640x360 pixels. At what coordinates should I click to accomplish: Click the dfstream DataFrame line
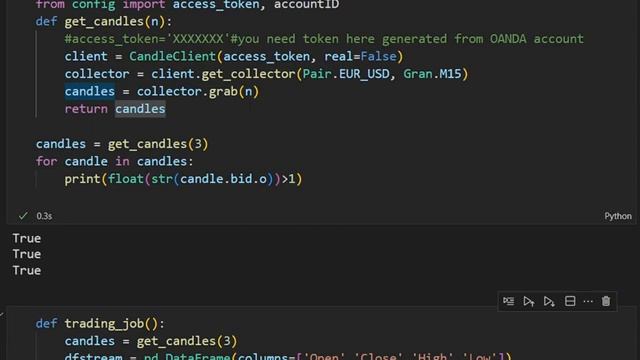(x=288, y=356)
